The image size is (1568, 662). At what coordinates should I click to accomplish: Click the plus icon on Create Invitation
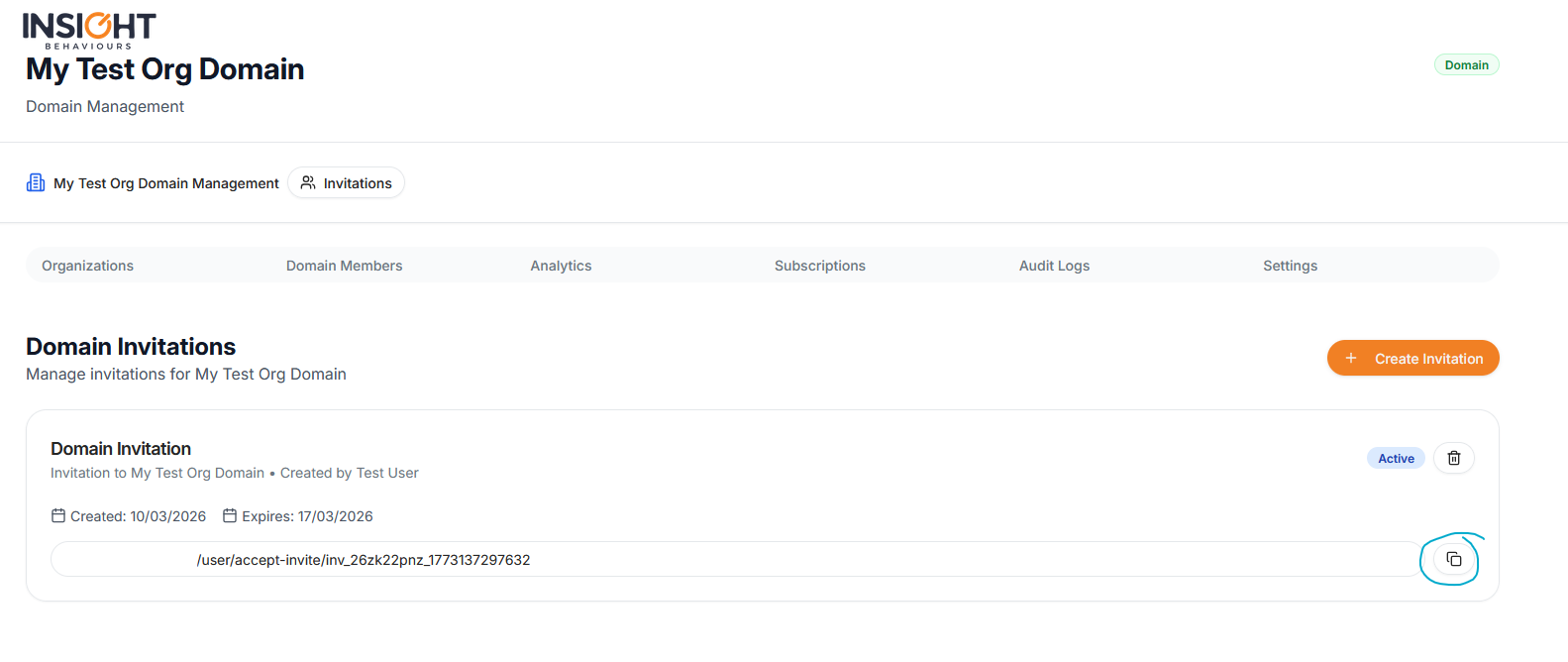[1351, 359]
